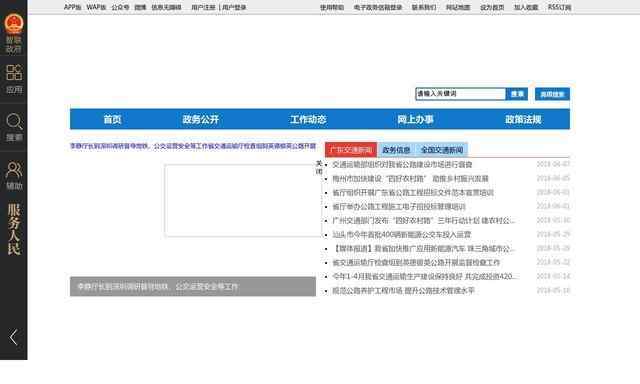Screen dimensions: 640x384
Task: Click the blue scrolling headline above slideshow
Action: click(x=193, y=146)
